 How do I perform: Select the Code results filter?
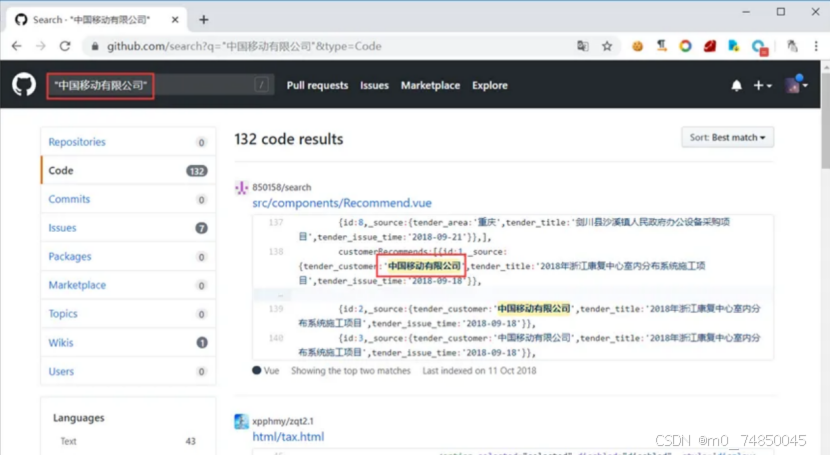(x=128, y=171)
